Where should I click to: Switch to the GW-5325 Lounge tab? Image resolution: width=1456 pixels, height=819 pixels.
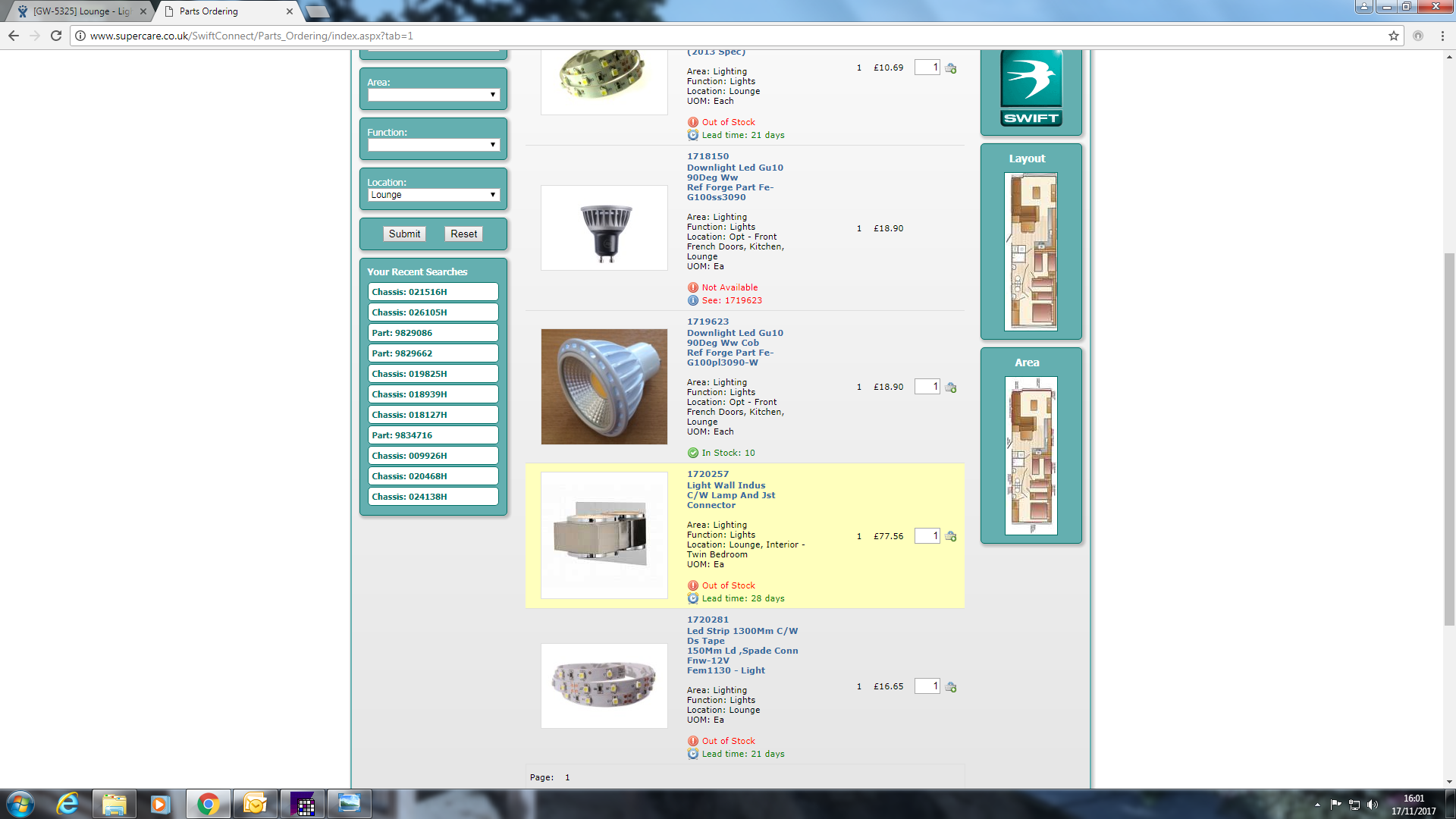click(x=80, y=11)
